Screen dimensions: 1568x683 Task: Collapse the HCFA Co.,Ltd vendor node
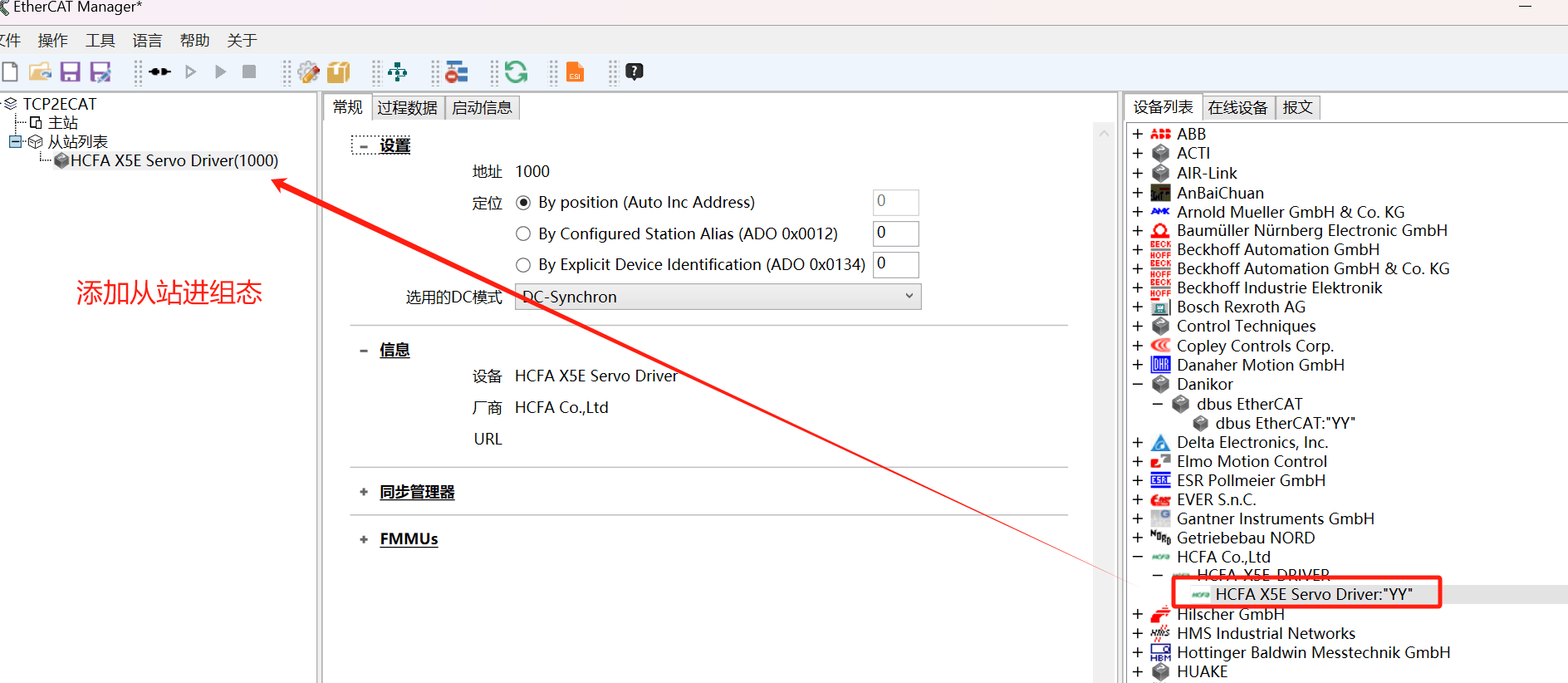[x=1138, y=557]
